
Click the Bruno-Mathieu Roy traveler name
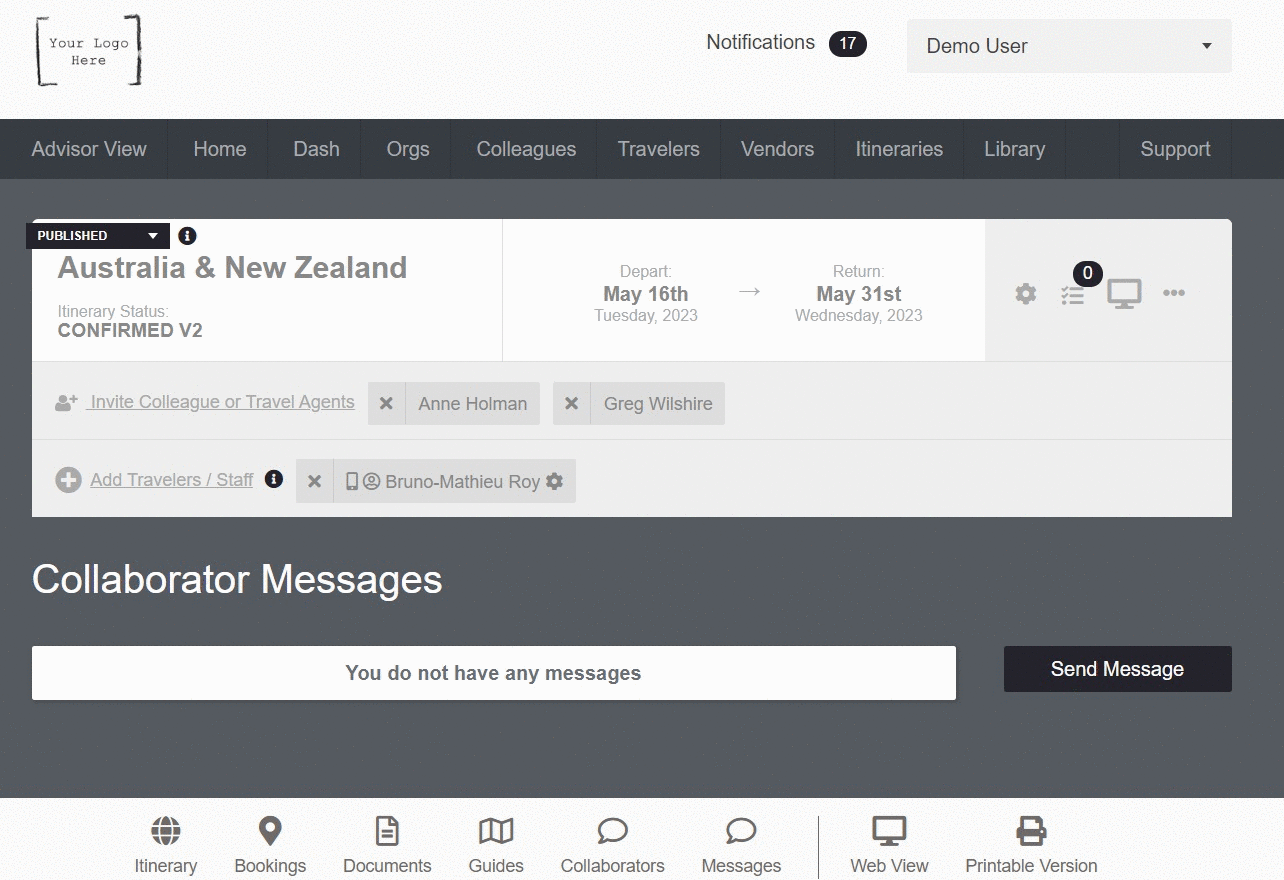(462, 482)
